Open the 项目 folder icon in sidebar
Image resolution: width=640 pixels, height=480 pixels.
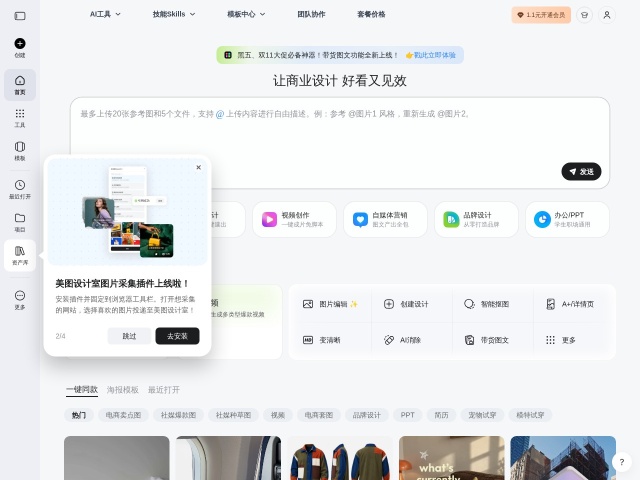tap(20, 222)
